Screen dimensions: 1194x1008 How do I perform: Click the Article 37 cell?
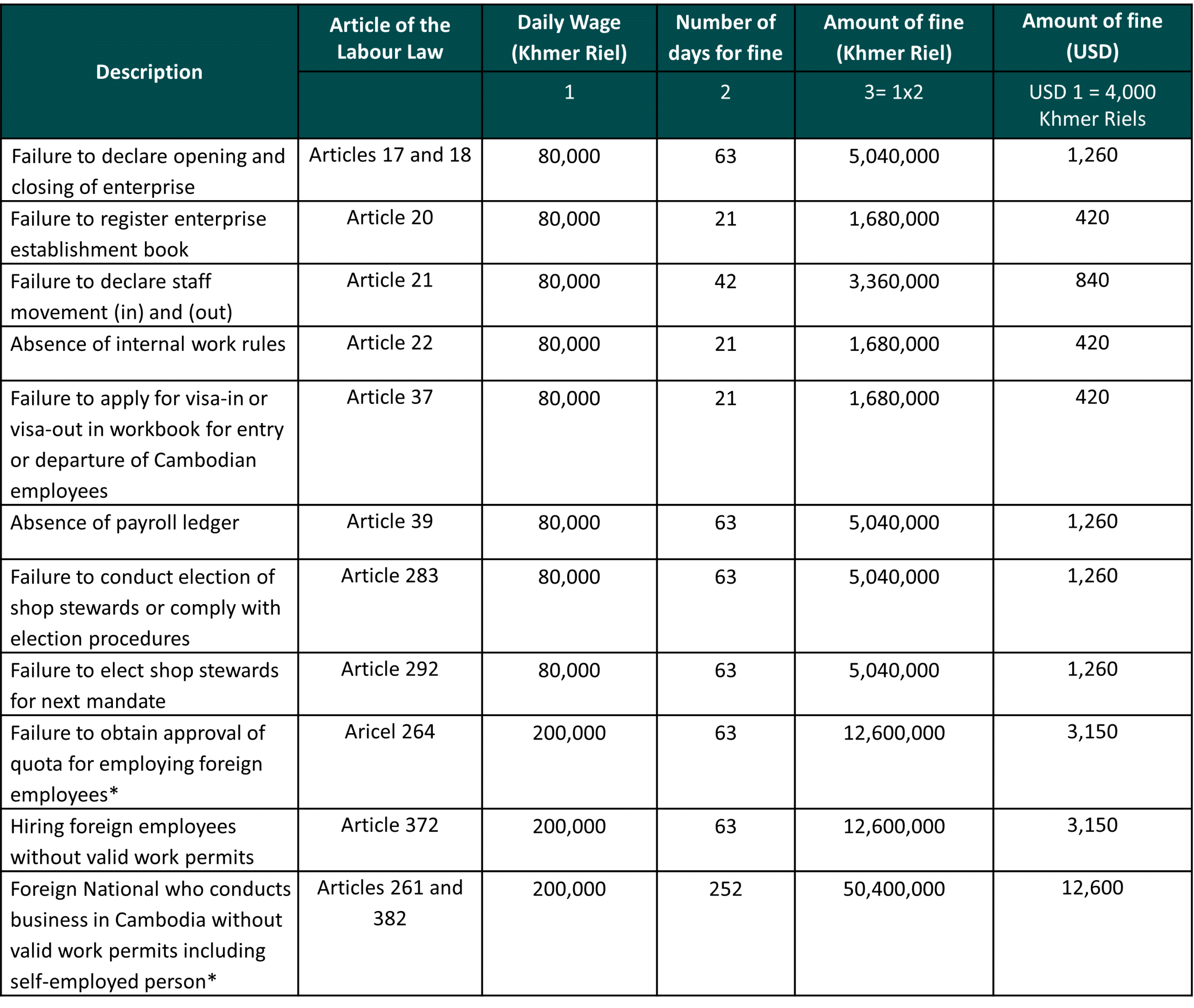click(389, 397)
